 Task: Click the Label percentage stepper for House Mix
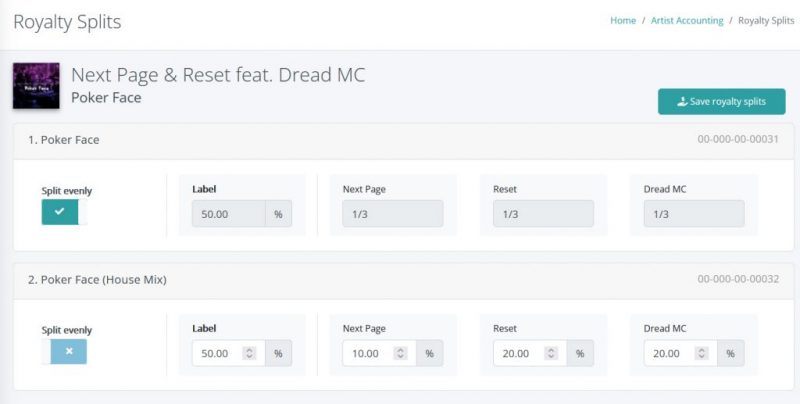point(249,353)
